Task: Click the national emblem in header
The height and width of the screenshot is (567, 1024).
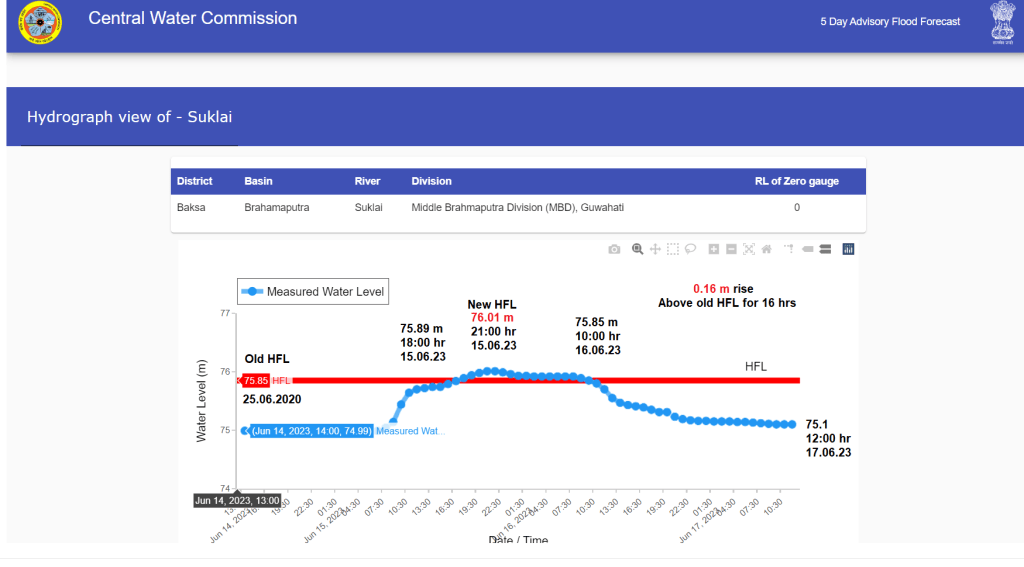Action: tap(1001, 22)
